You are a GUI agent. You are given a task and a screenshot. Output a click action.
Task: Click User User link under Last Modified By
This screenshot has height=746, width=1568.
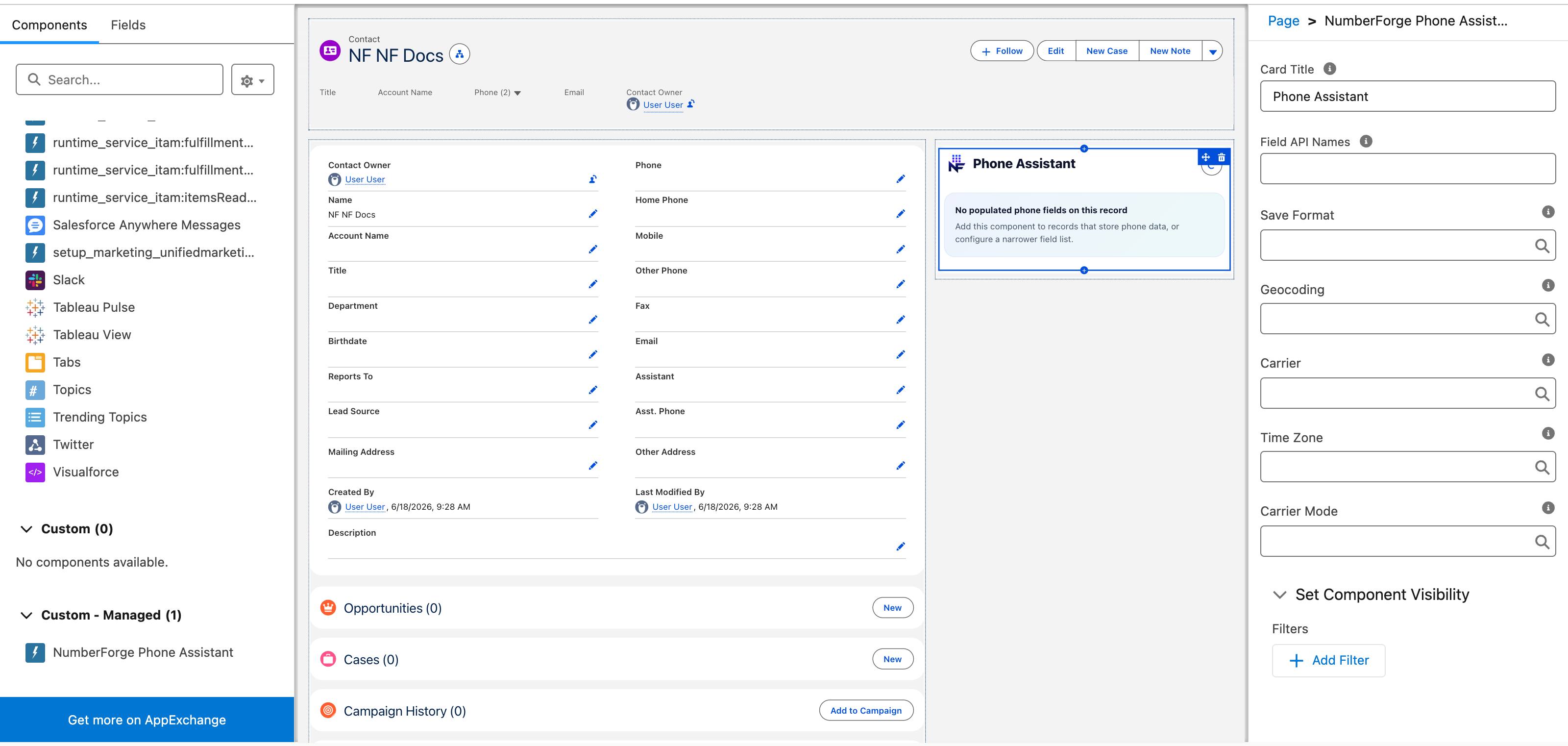tap(672, 507)
